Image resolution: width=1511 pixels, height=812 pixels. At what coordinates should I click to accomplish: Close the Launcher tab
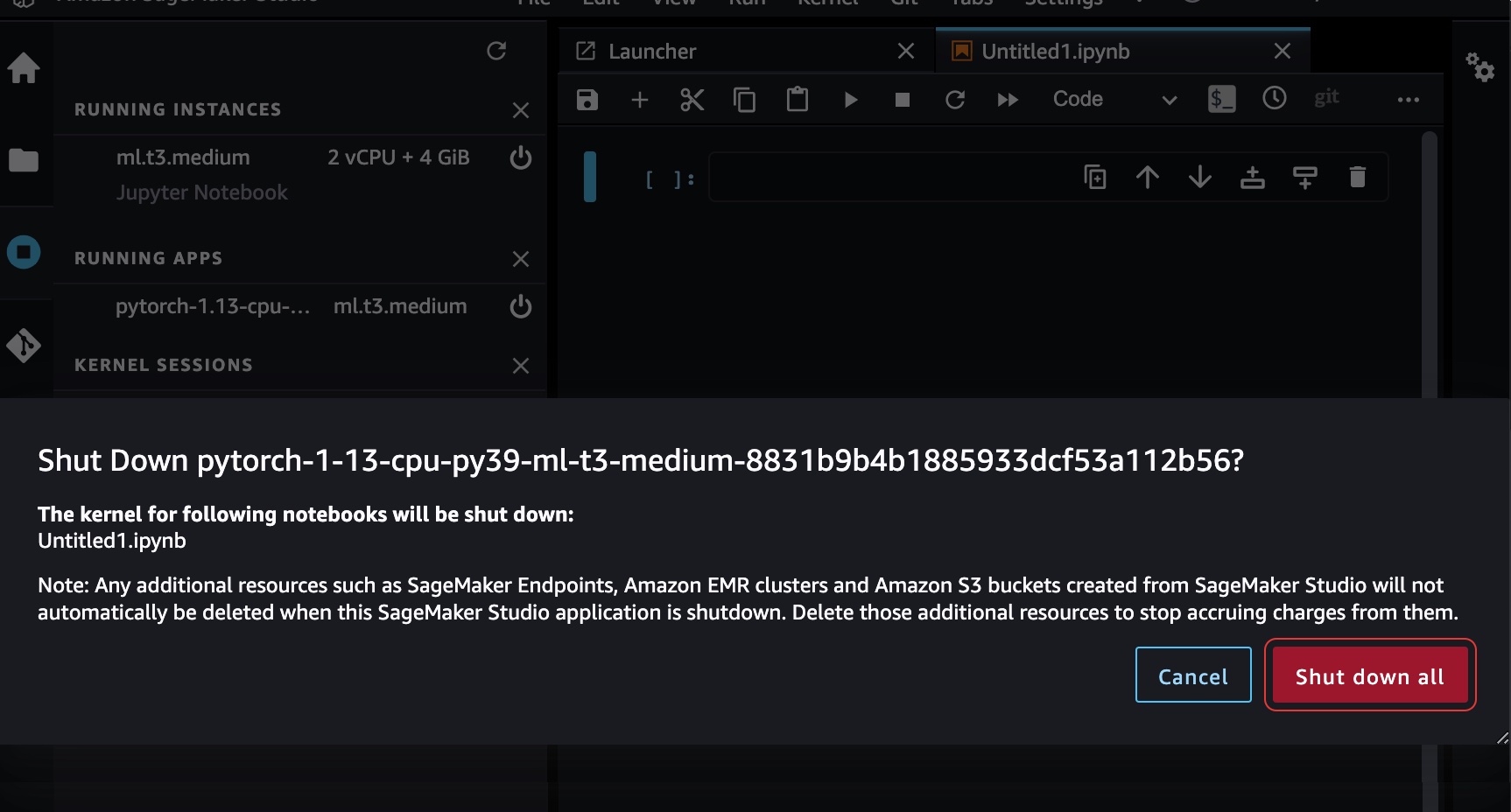point(906,52)
